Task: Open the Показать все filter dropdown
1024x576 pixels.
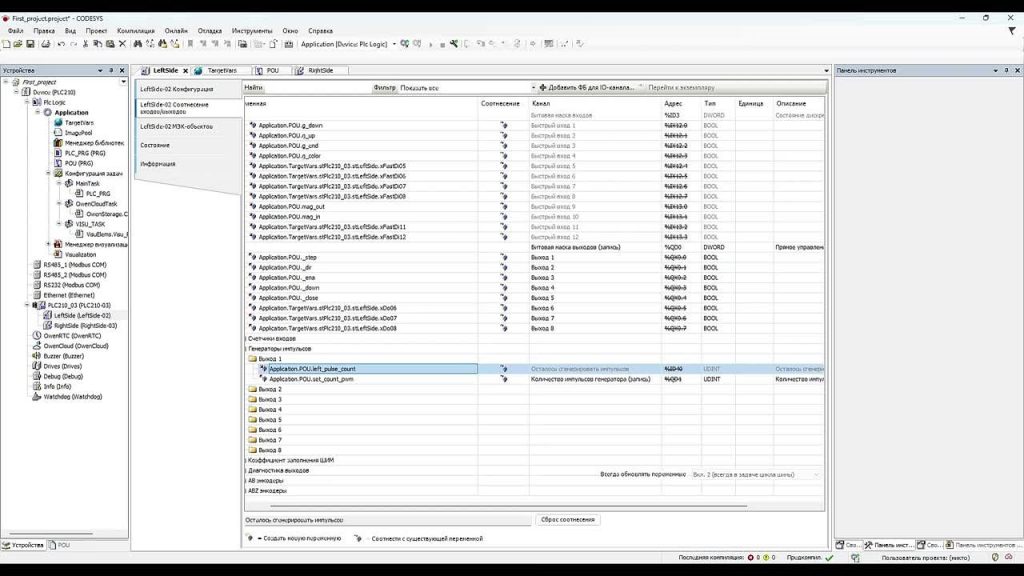Action: click(x=467, y=88)
